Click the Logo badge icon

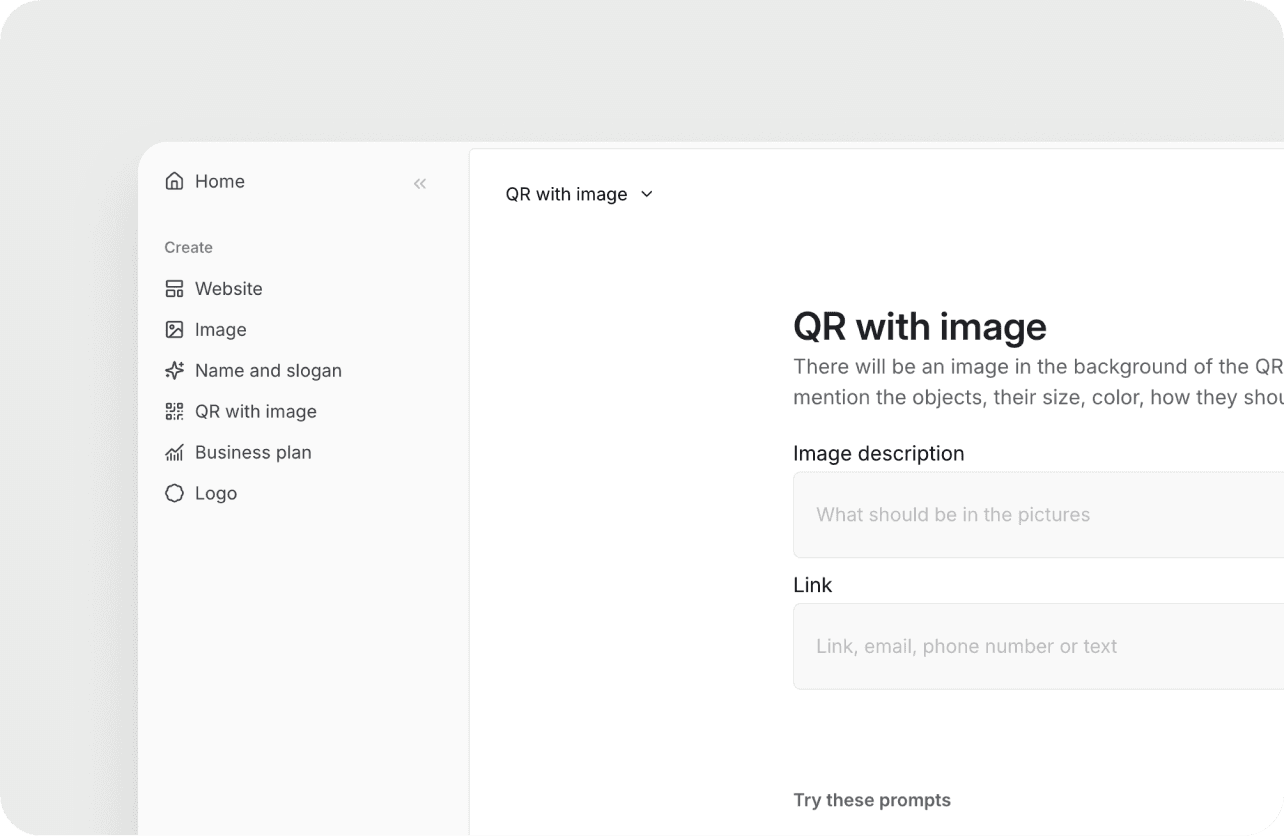174,494
